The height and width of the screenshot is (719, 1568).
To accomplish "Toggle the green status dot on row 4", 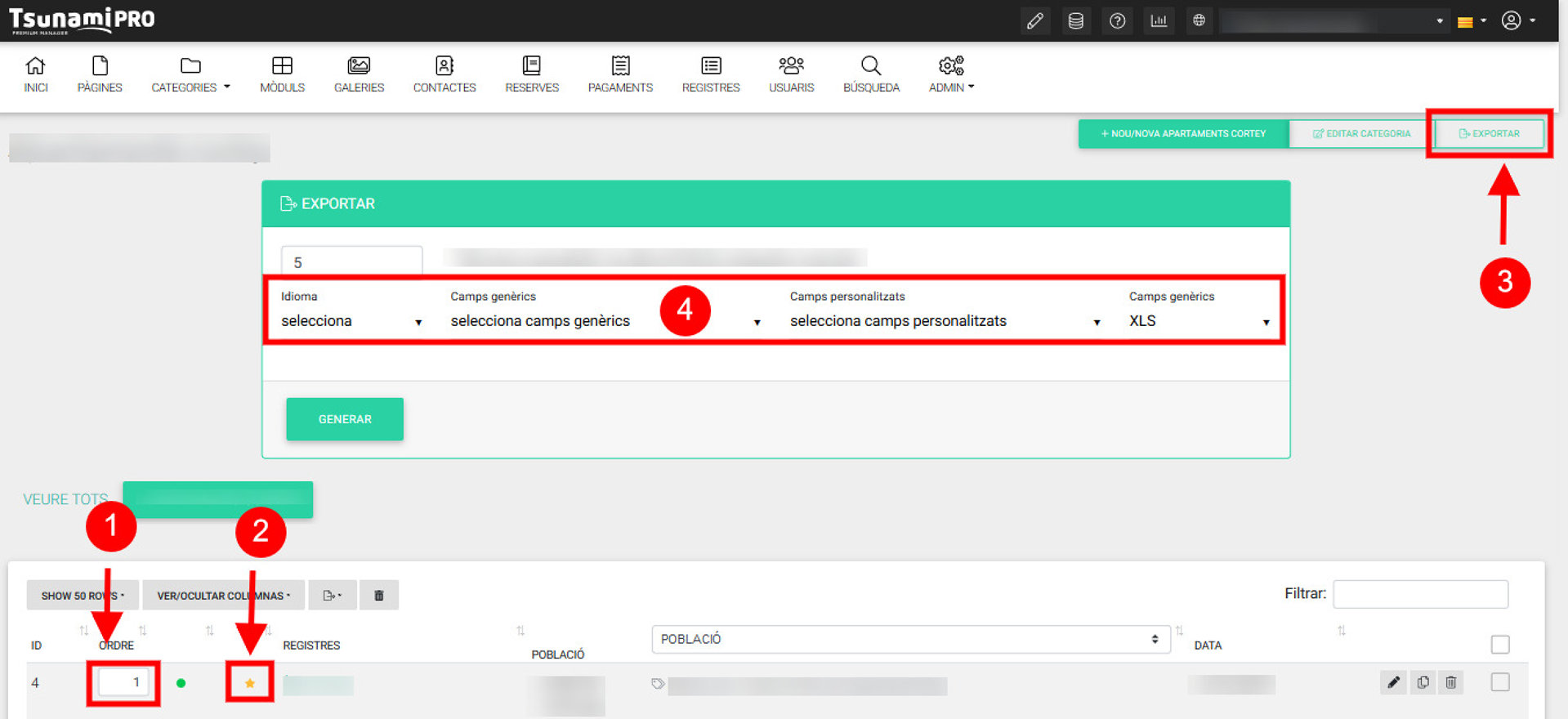I will point(181,683).
